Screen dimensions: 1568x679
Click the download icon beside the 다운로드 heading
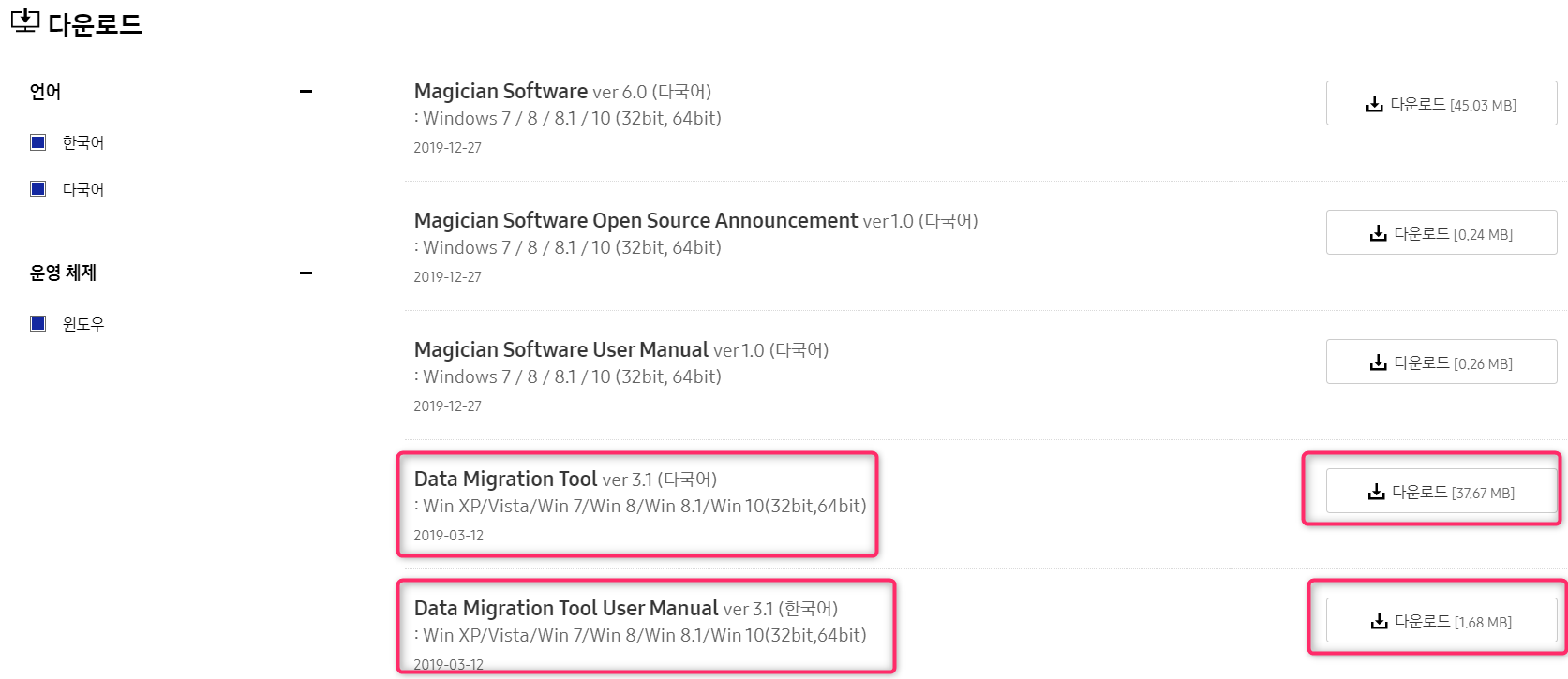pos(25,21)
